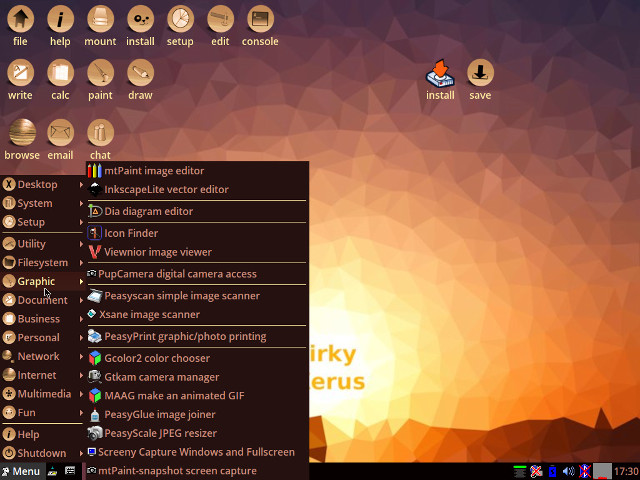Viewport: 640px width, 480px height.
Task: Expand the Network submenu arrow
Action: pos(81,357)
